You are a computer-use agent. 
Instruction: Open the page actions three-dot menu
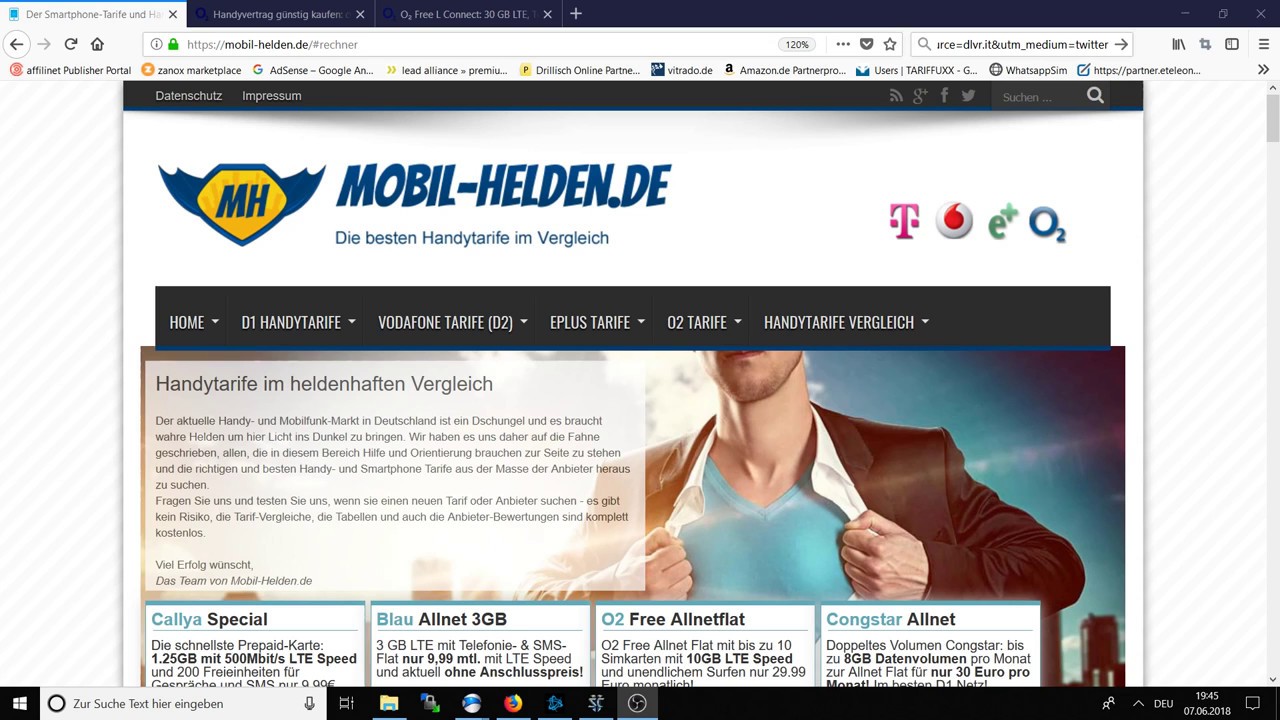[x=843, y=44]
